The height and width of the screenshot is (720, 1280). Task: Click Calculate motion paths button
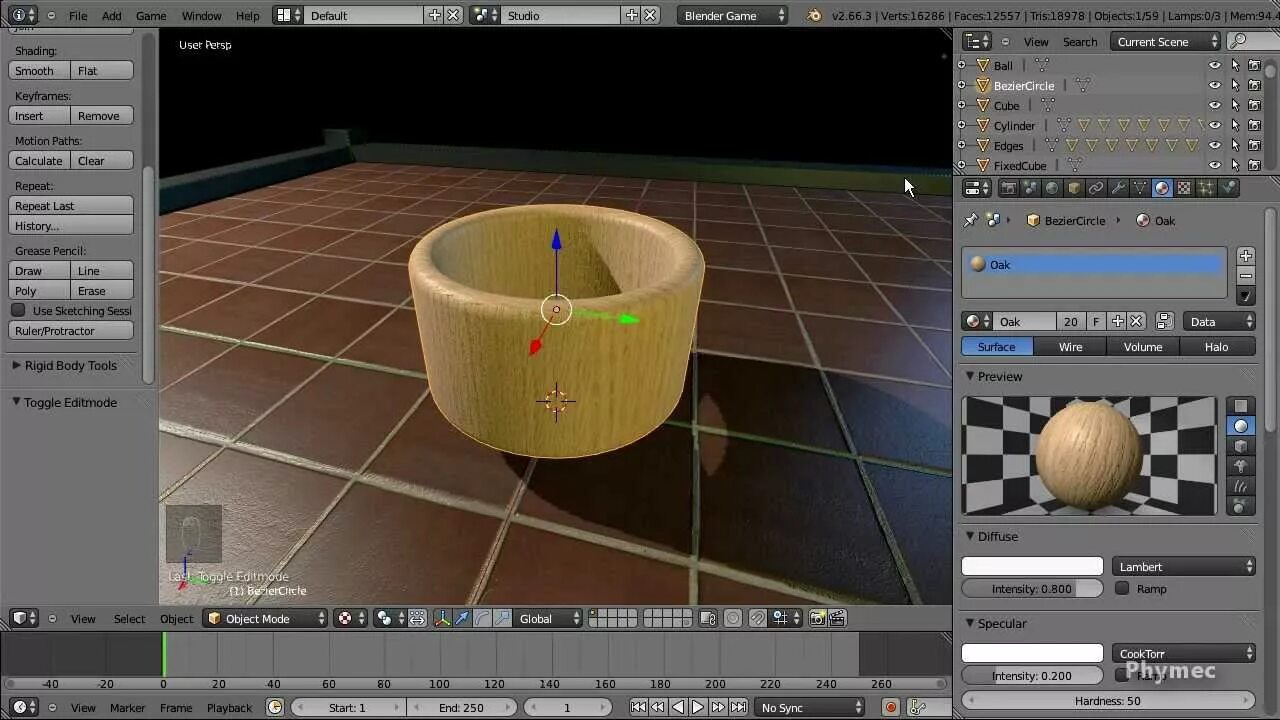pyautogui.click(x=39, y=160)
